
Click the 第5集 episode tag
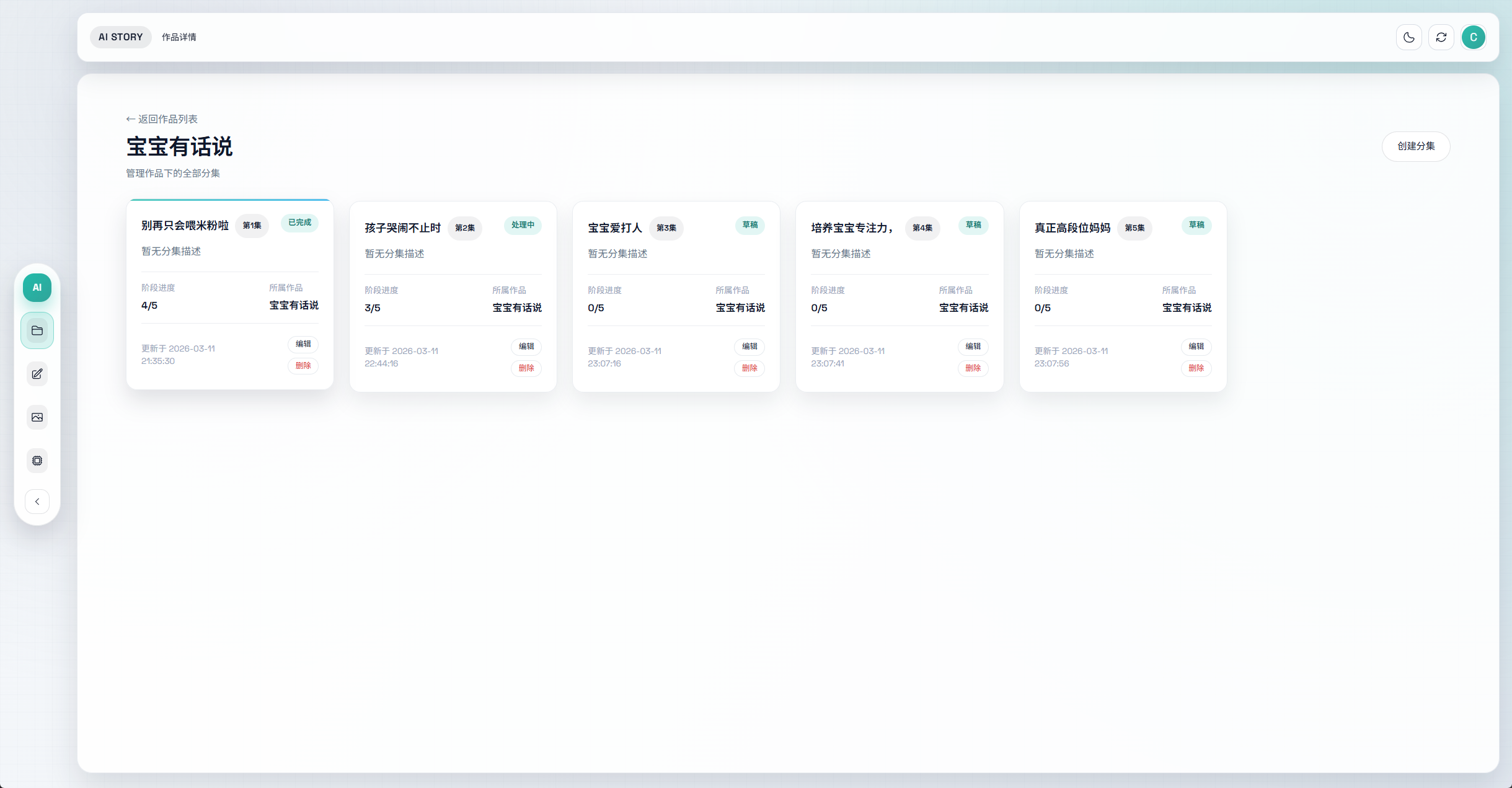click(1135, 228)
